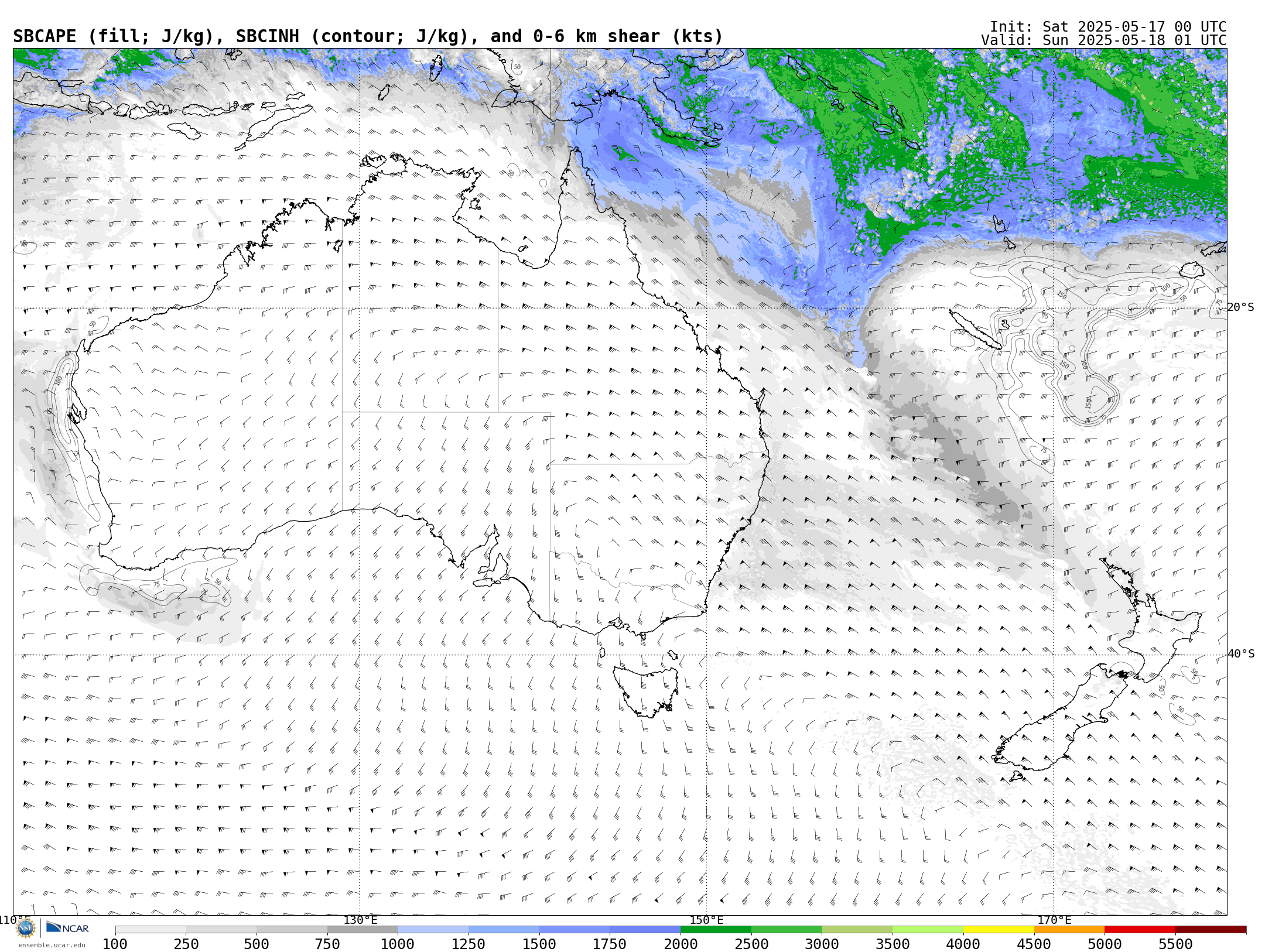Click the 4500 colorbar label
Viewport: 1265px width, 952px height.
[1034, 944]
